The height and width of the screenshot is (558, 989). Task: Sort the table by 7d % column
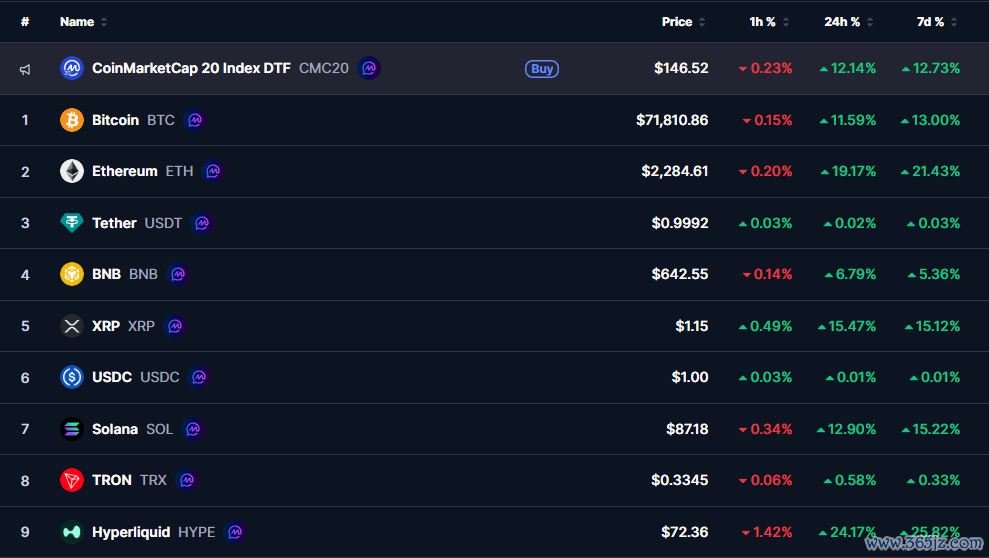click(x=937, y=22)
